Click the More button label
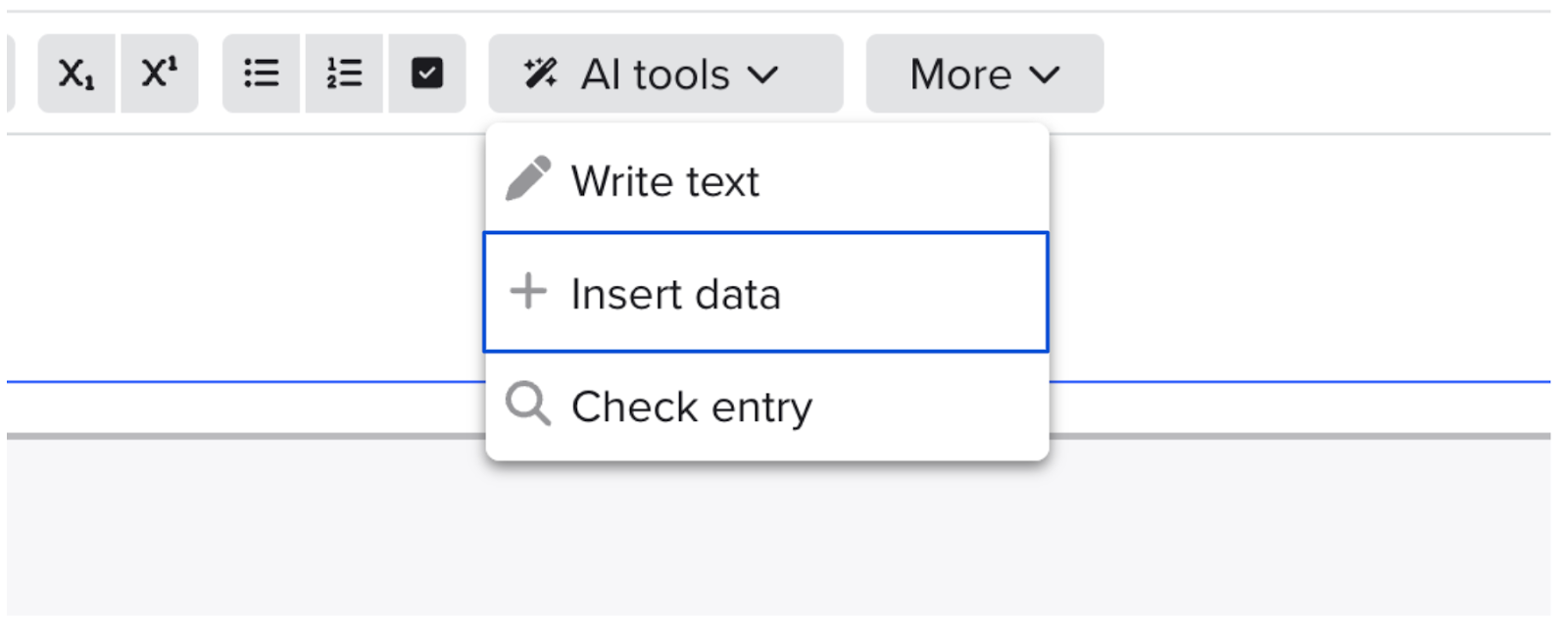 pyautogui.click(x=960, y=74)
